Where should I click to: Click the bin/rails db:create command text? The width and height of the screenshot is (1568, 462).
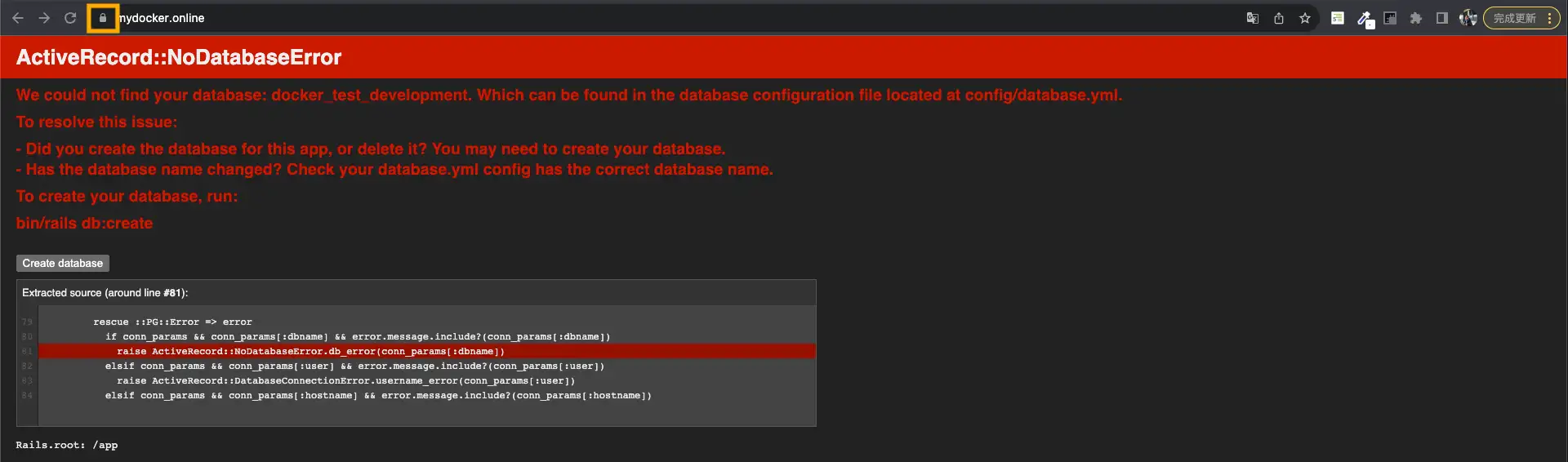(x=84, y=224)
